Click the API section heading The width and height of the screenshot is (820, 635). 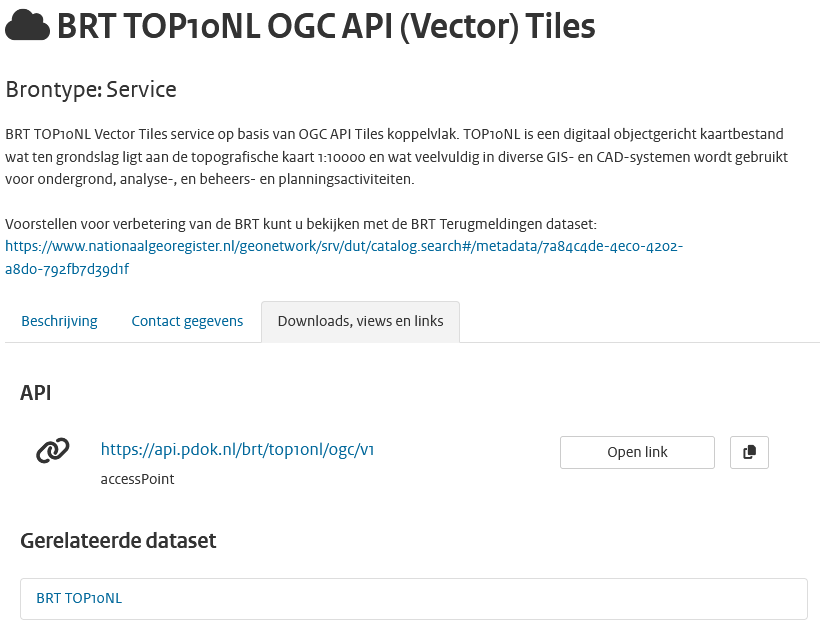tap(35, 392)
